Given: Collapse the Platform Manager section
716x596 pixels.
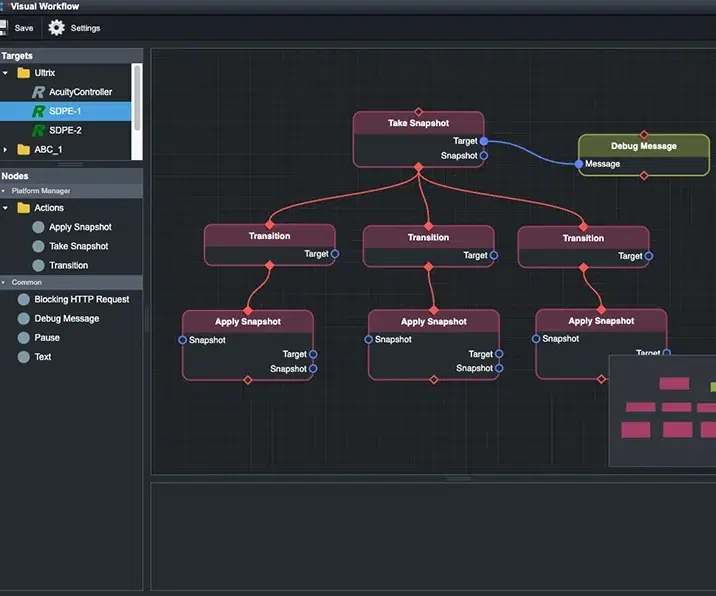Looking at the screenshot, I should point(4,191).
